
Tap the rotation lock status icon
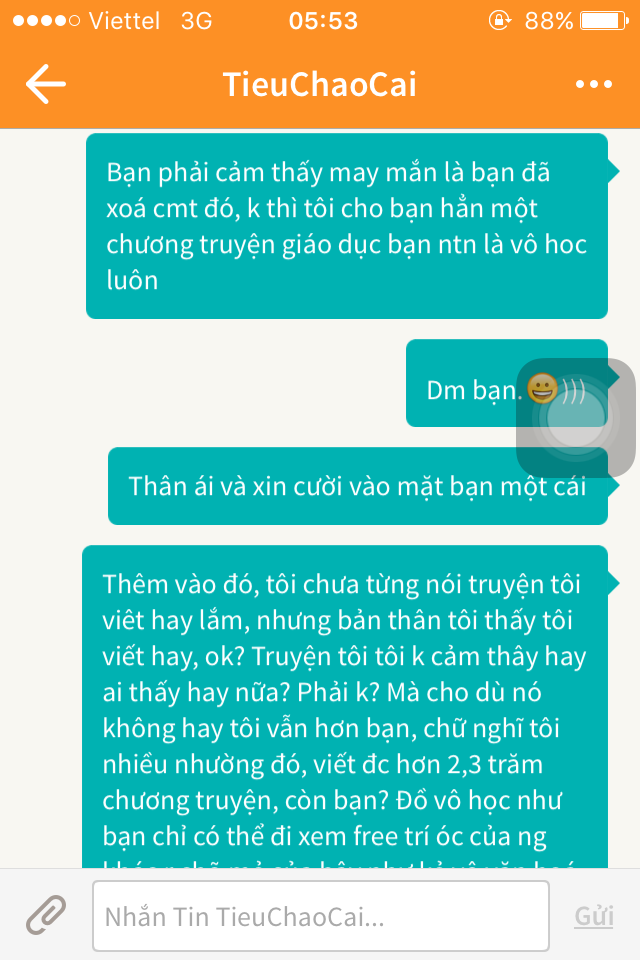[x=499, y=20]
